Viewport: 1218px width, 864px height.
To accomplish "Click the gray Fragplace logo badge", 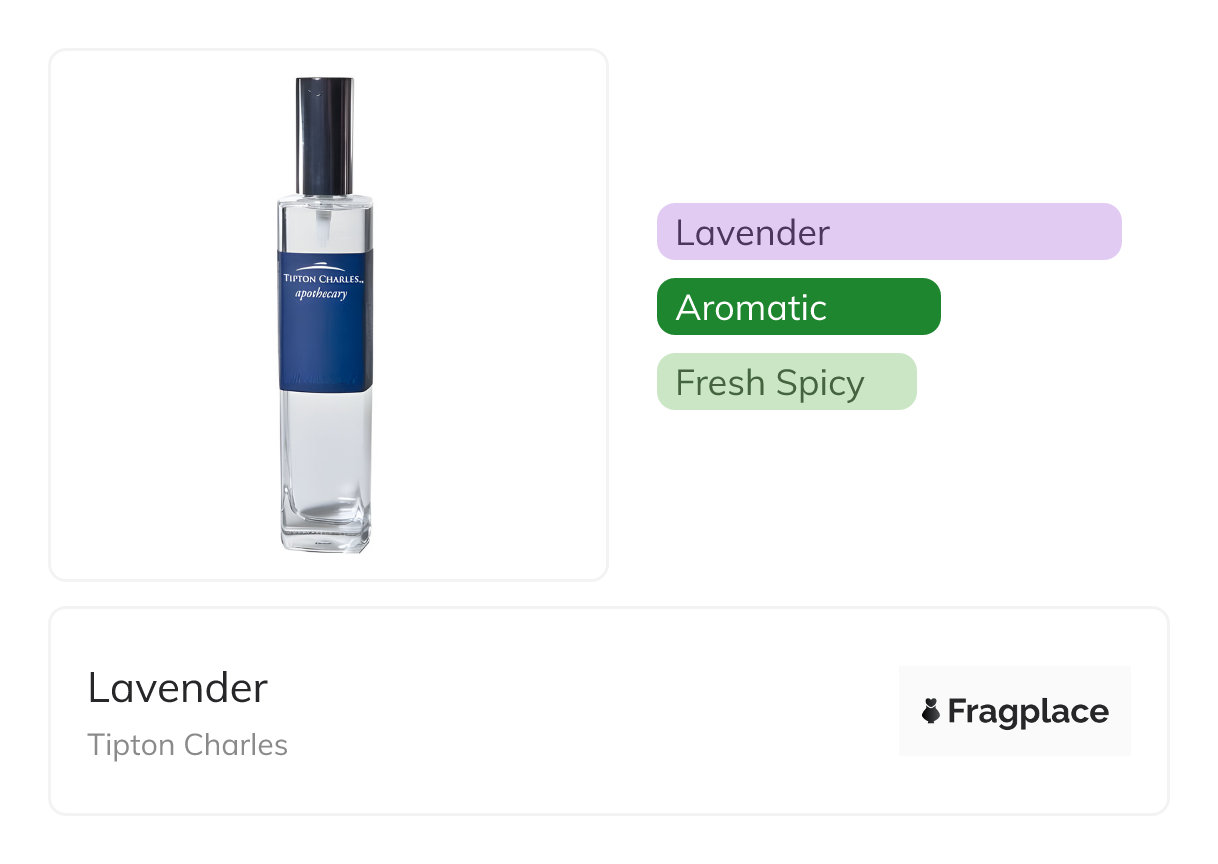I will (1015, 711).
